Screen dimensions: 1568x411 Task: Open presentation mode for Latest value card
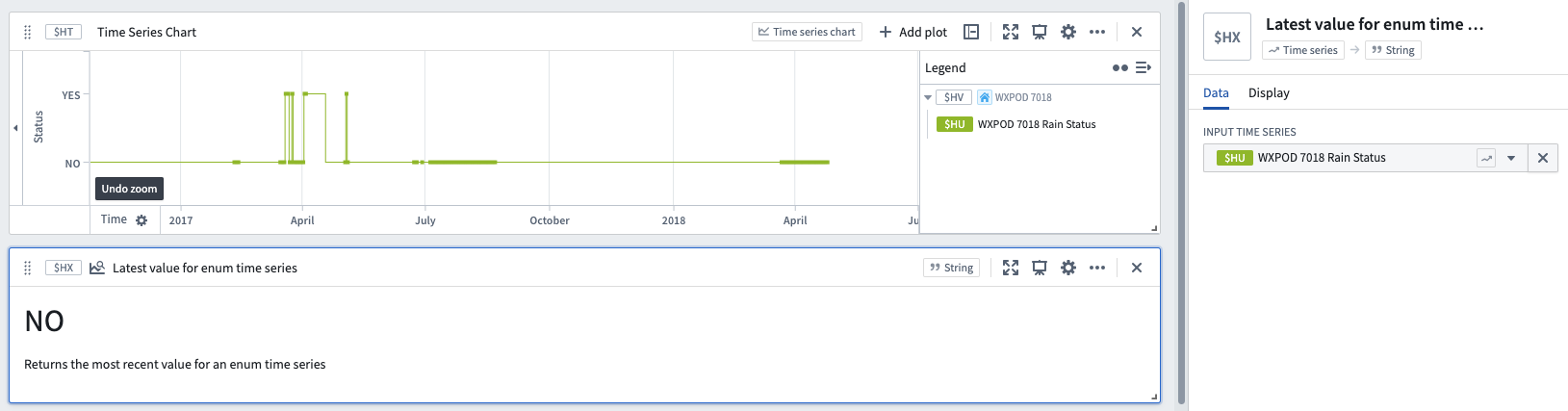[x=1039, y=268]
